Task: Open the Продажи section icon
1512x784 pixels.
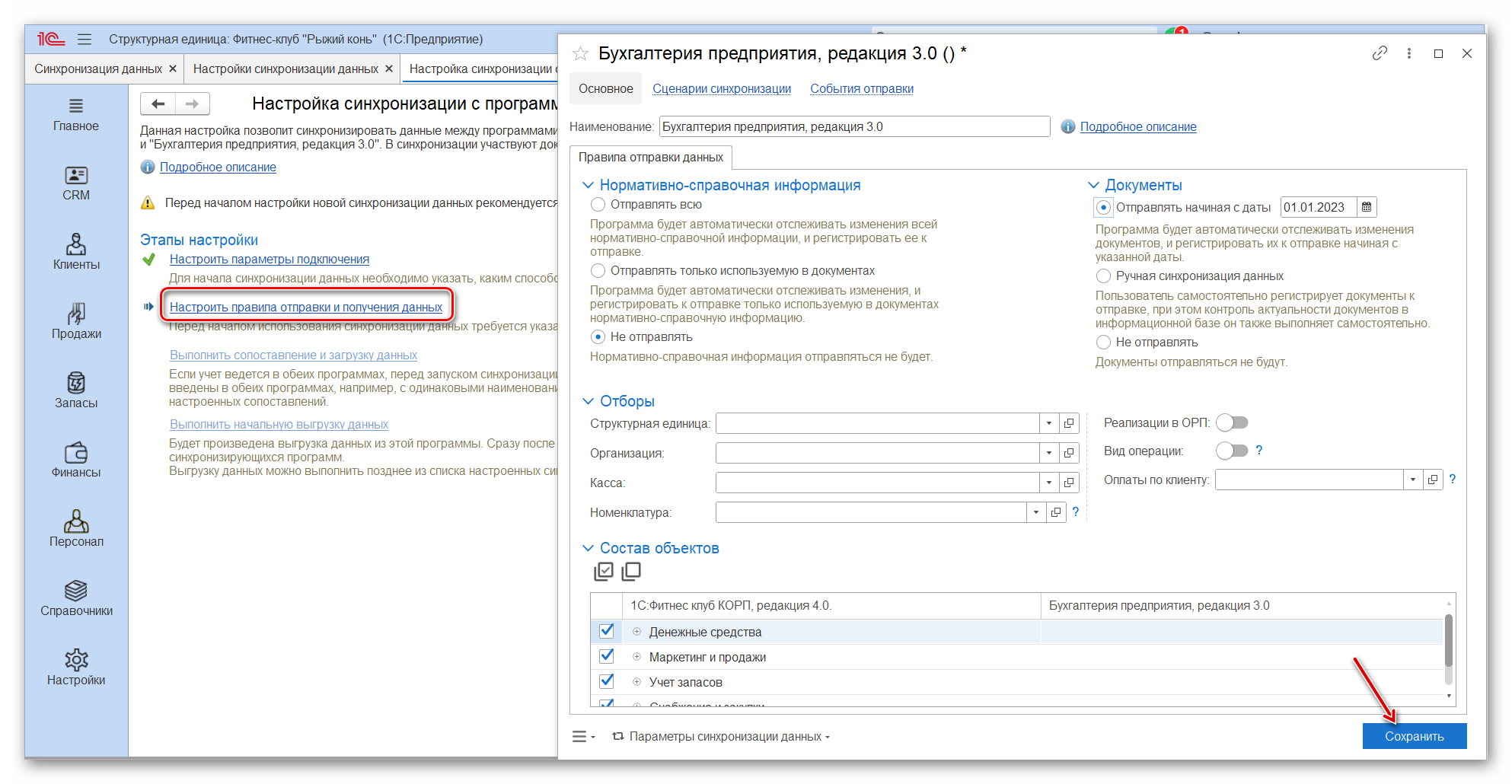Action: click(x=76, y=314)
